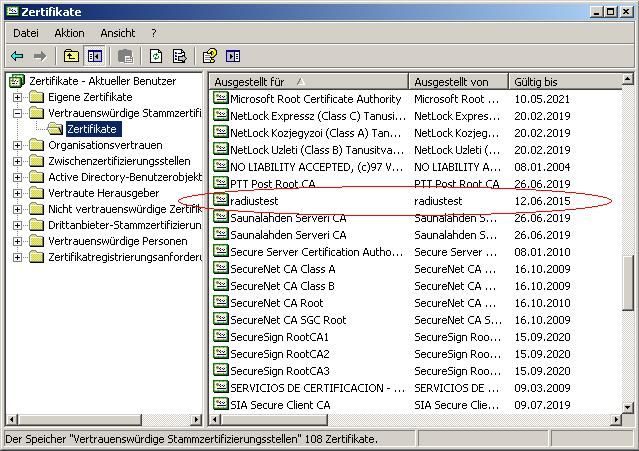639x451 pixels.
Task: Refresh the view with the refresh icon
Action: [156, 56]
